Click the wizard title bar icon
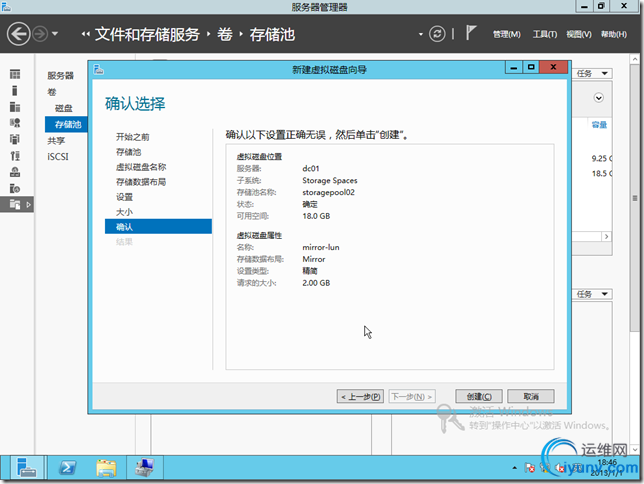Screen dimensions: 644x484 99,69
